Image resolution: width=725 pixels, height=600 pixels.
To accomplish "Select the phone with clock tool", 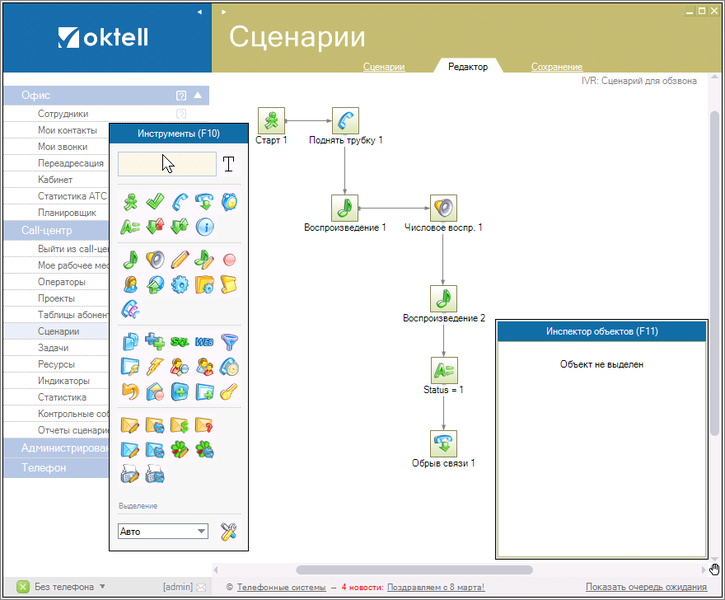I will (x=229, y=367).
